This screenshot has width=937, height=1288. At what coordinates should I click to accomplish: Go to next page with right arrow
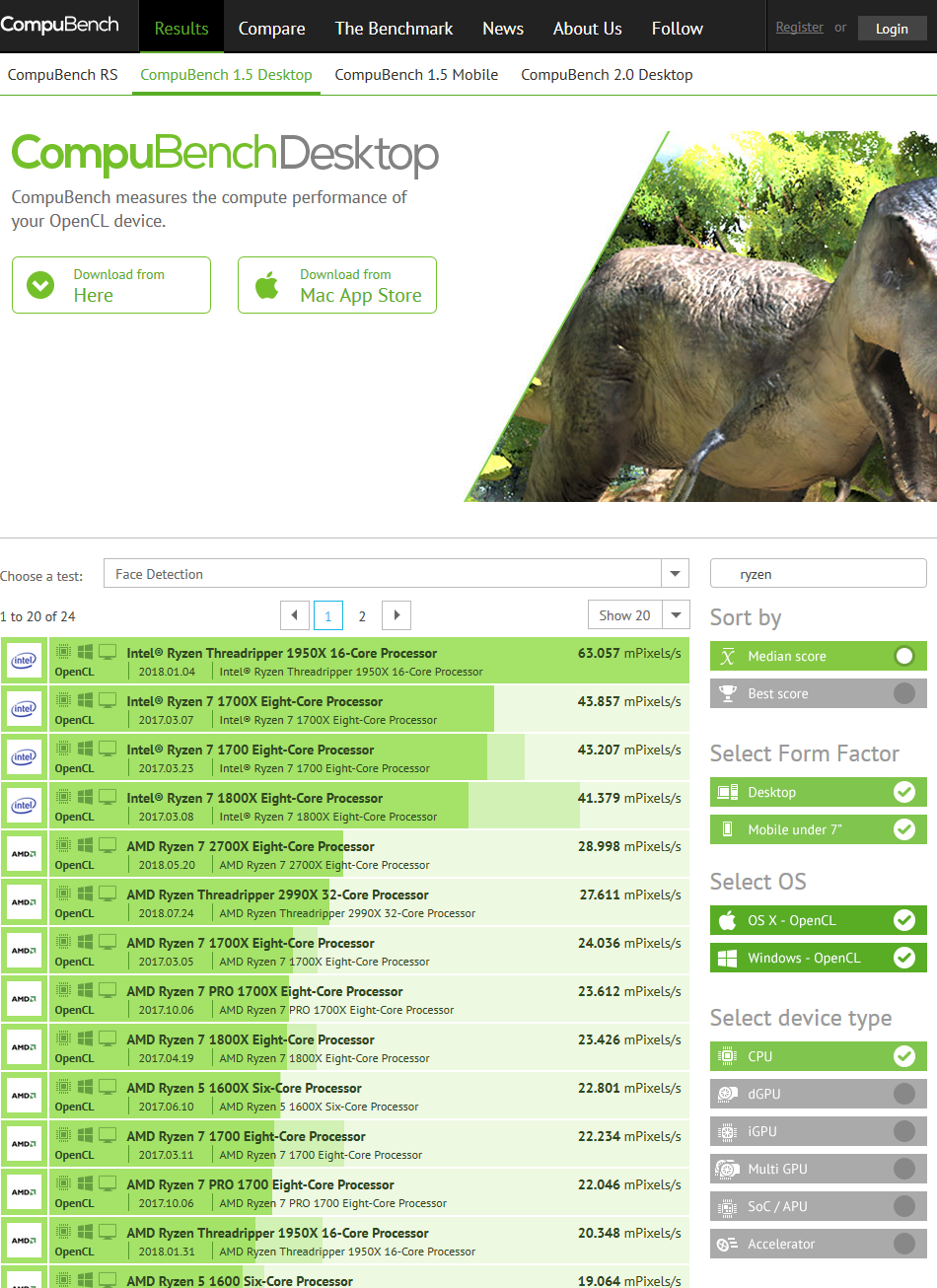tap(396, 615)
